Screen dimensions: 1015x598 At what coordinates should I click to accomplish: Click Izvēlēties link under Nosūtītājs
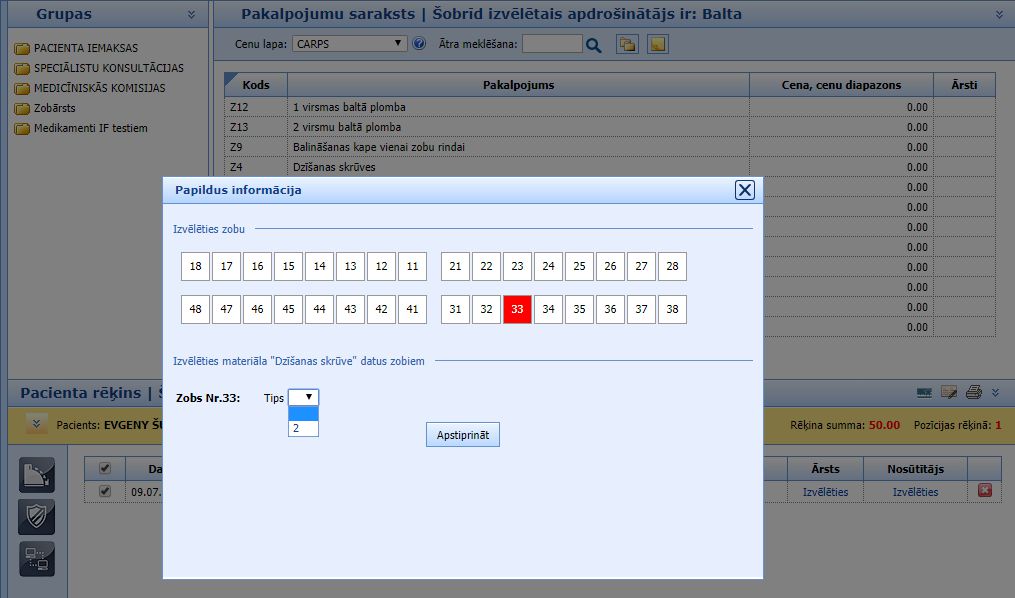(x=915, y=492)
